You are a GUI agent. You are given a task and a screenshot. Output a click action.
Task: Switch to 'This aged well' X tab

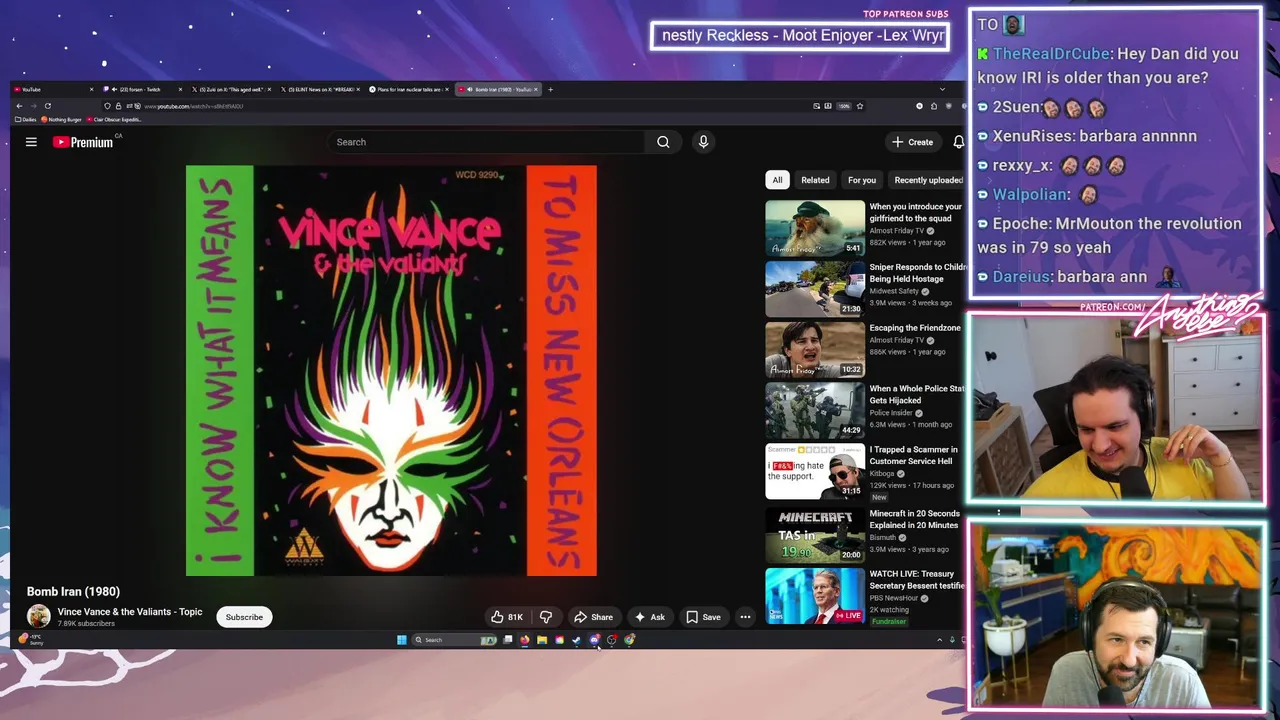[231, 89]
